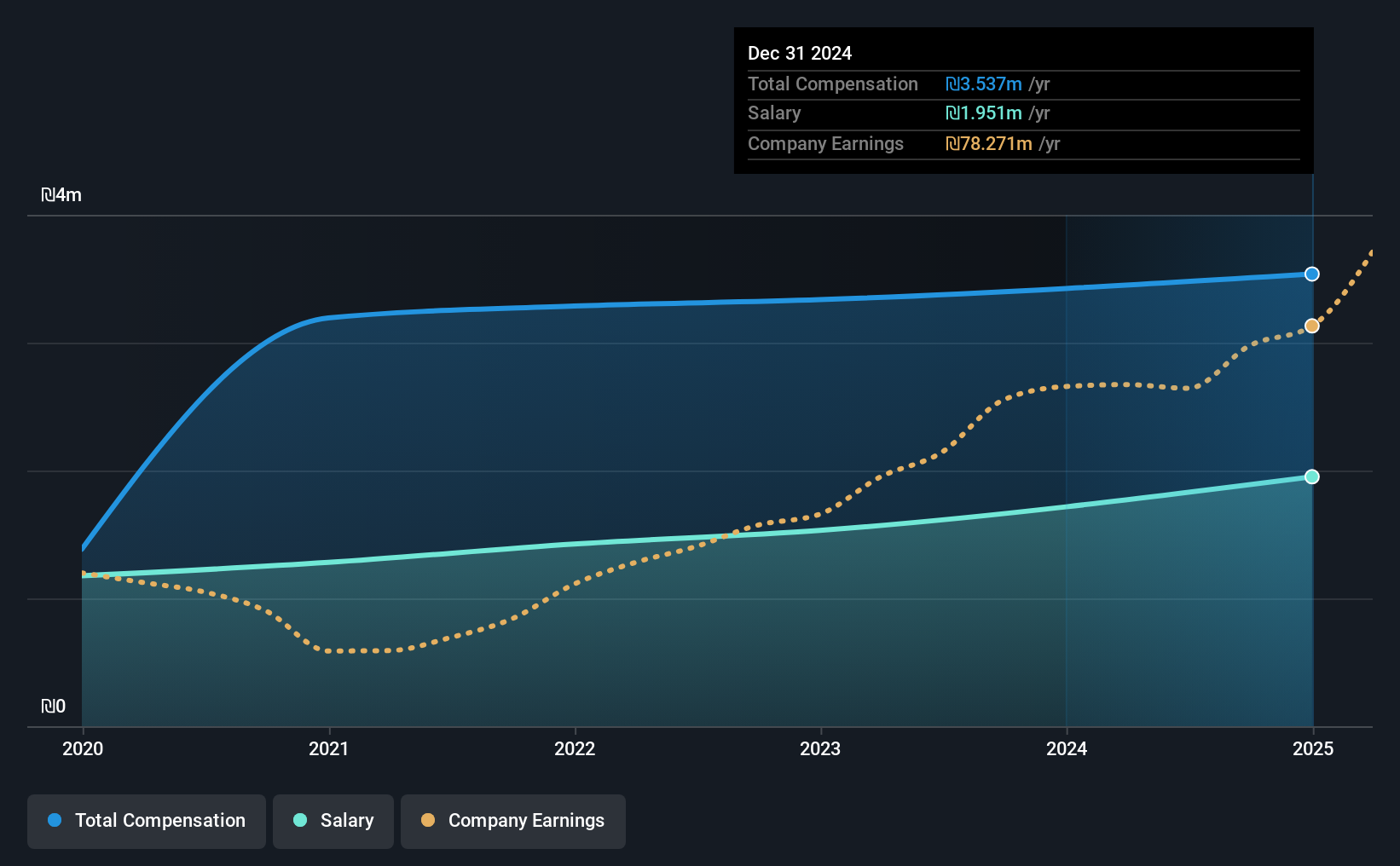Click the ₪78.271m company earnings value
The image size is (1400, 866).
coord(989,143)
